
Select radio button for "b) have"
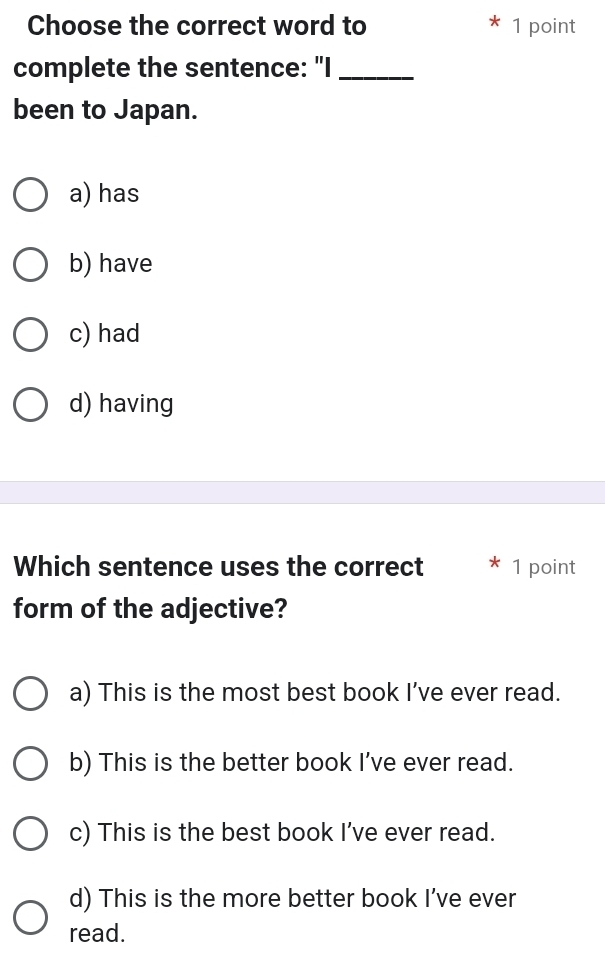tap(30, 265)
